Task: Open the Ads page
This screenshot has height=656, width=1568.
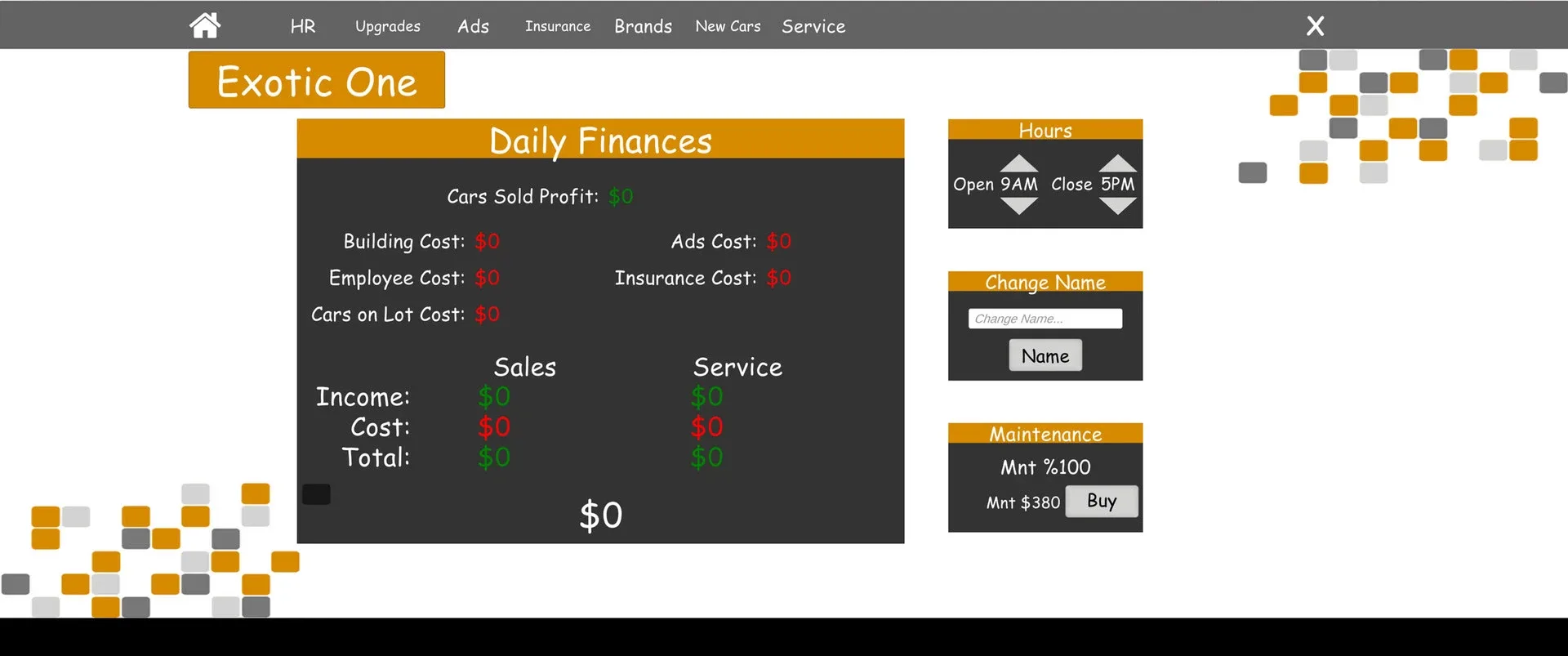Action: (x=473, y=26)
